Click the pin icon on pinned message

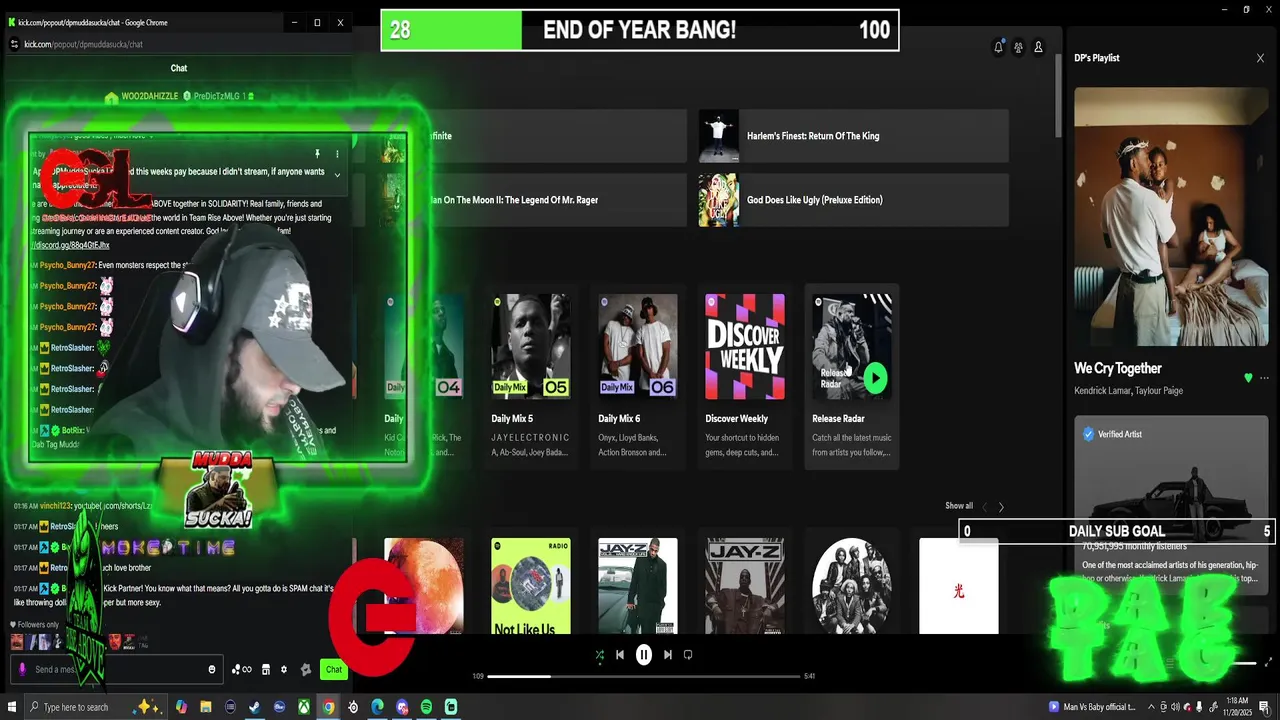(317, 154)
